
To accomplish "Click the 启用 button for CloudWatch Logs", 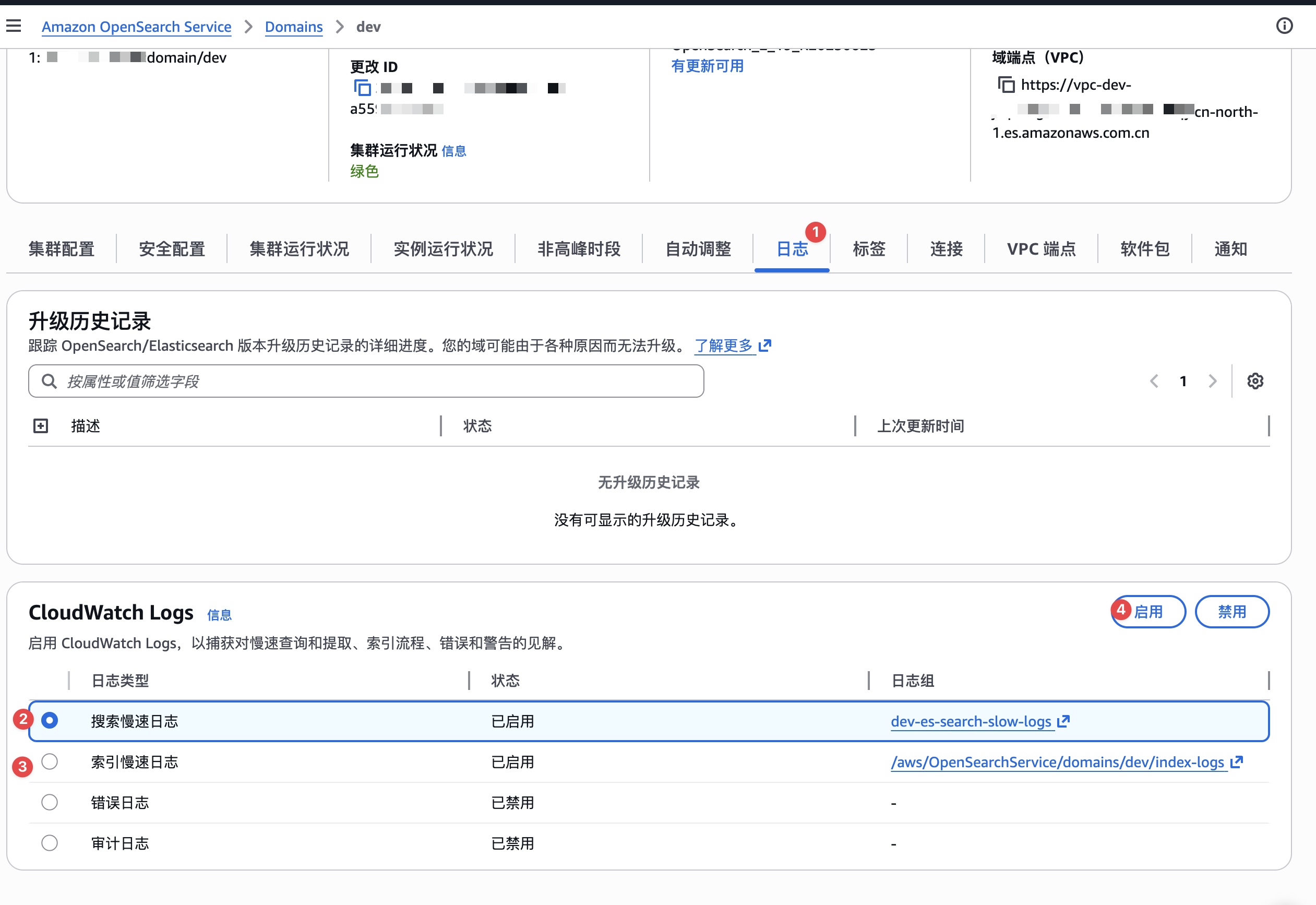I will pos(1148,612).
